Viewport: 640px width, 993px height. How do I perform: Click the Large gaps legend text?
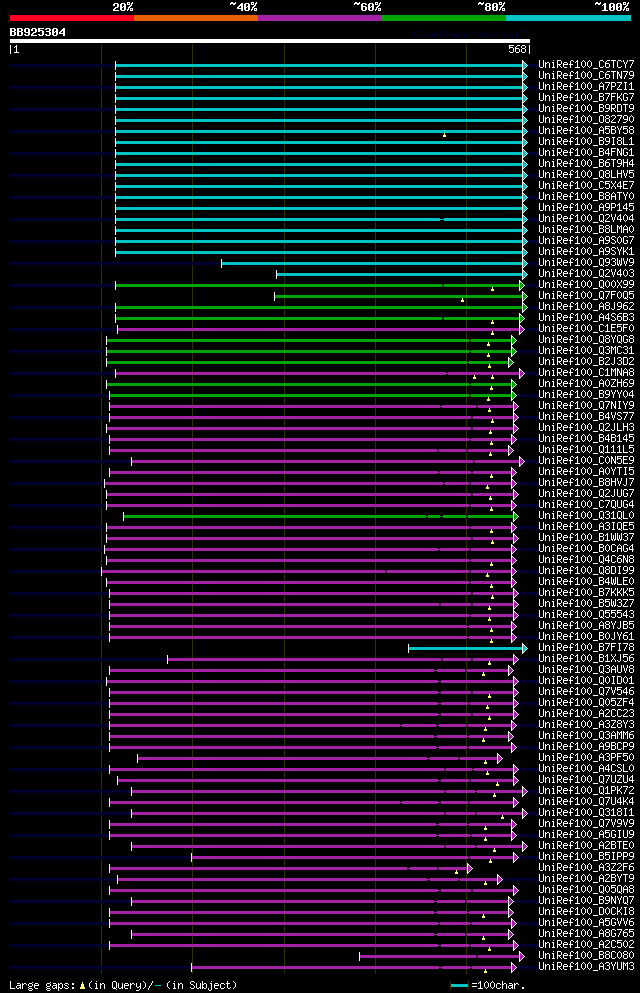pyautogui.click(x=123, y=985)
